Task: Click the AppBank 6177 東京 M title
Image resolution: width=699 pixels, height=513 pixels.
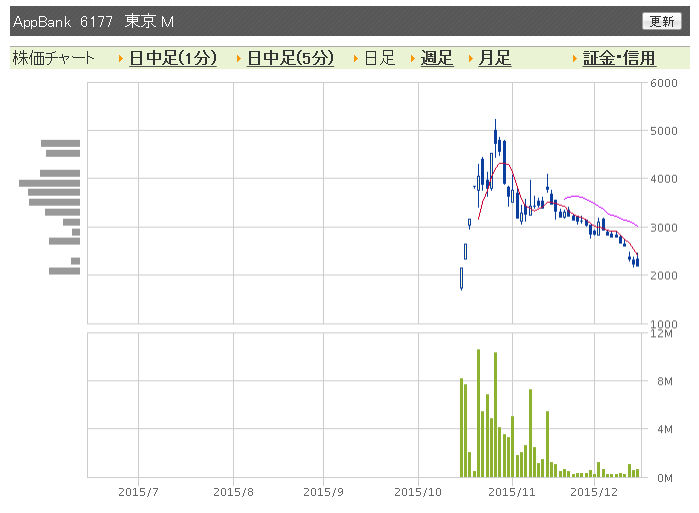Action: (x=93, y=21)
